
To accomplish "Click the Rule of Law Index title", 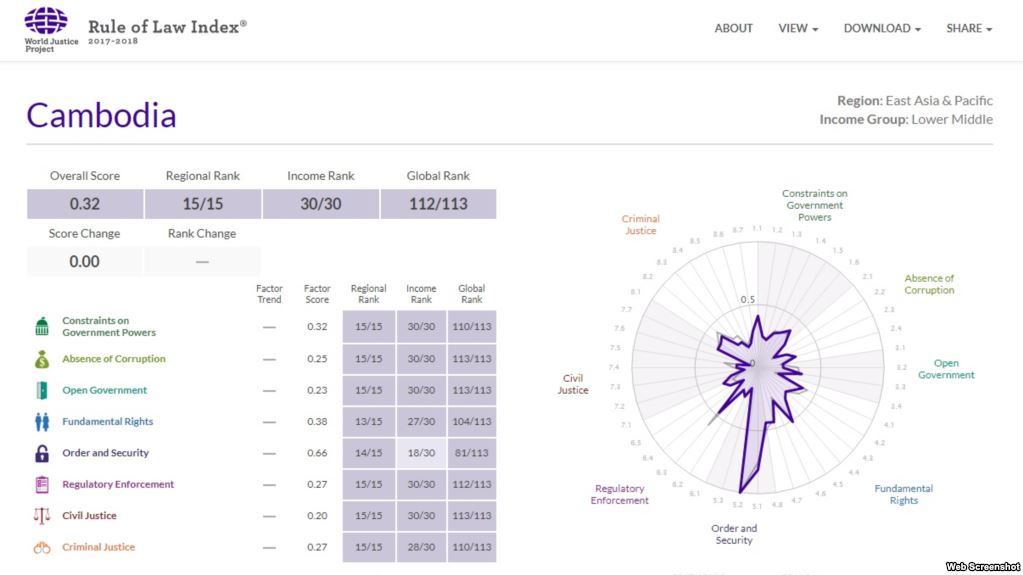I will (x=167, y=27).
